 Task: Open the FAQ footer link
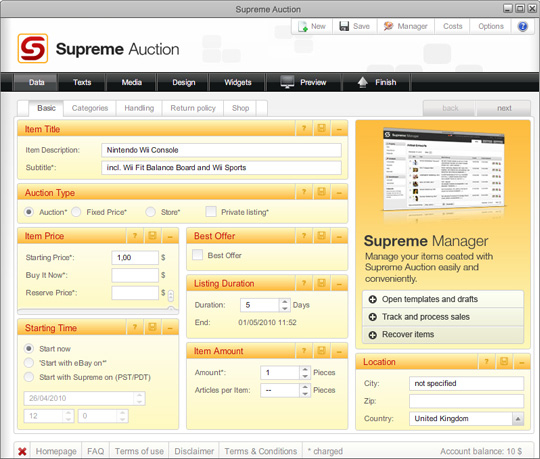(x=95, y=451)
